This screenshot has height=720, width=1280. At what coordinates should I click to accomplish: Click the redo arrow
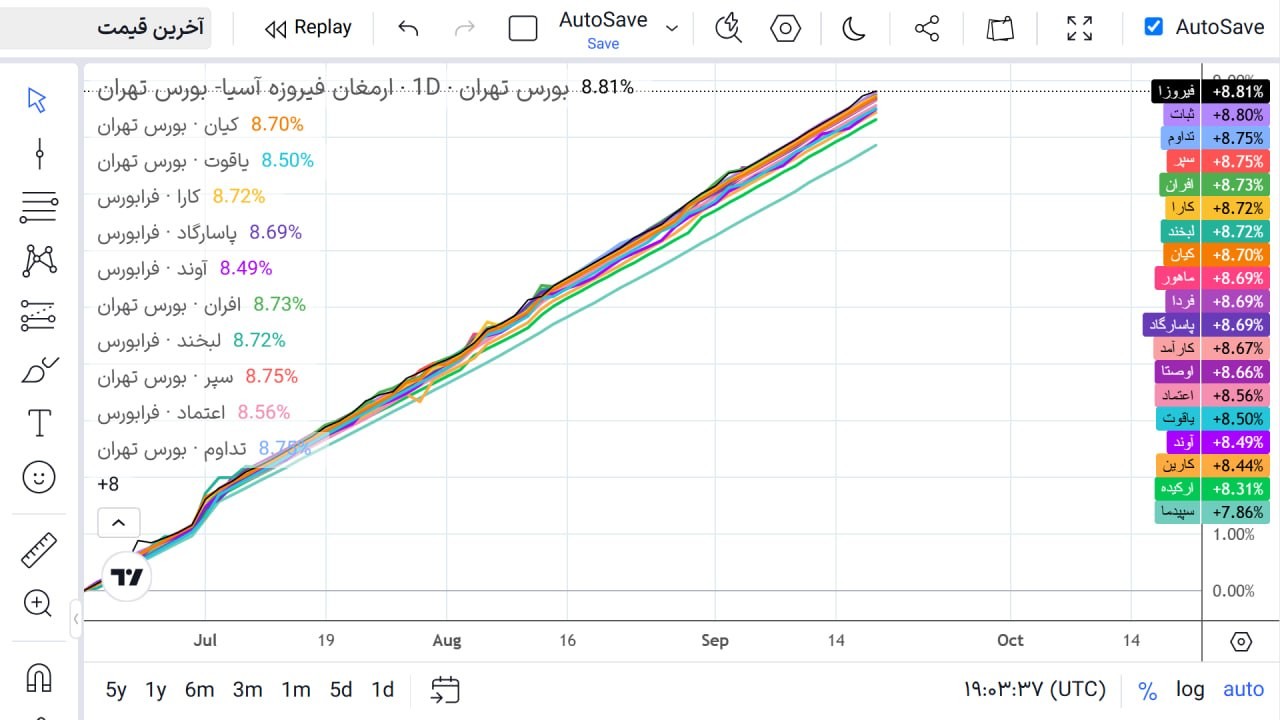(x=464, y=28)
